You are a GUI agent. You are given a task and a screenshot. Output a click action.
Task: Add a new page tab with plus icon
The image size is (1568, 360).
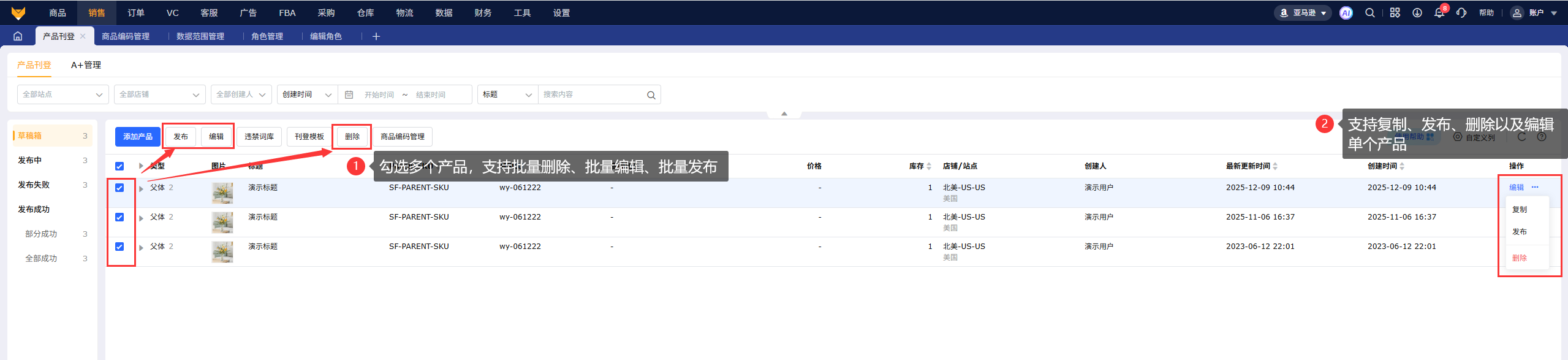tap(376, 36)
